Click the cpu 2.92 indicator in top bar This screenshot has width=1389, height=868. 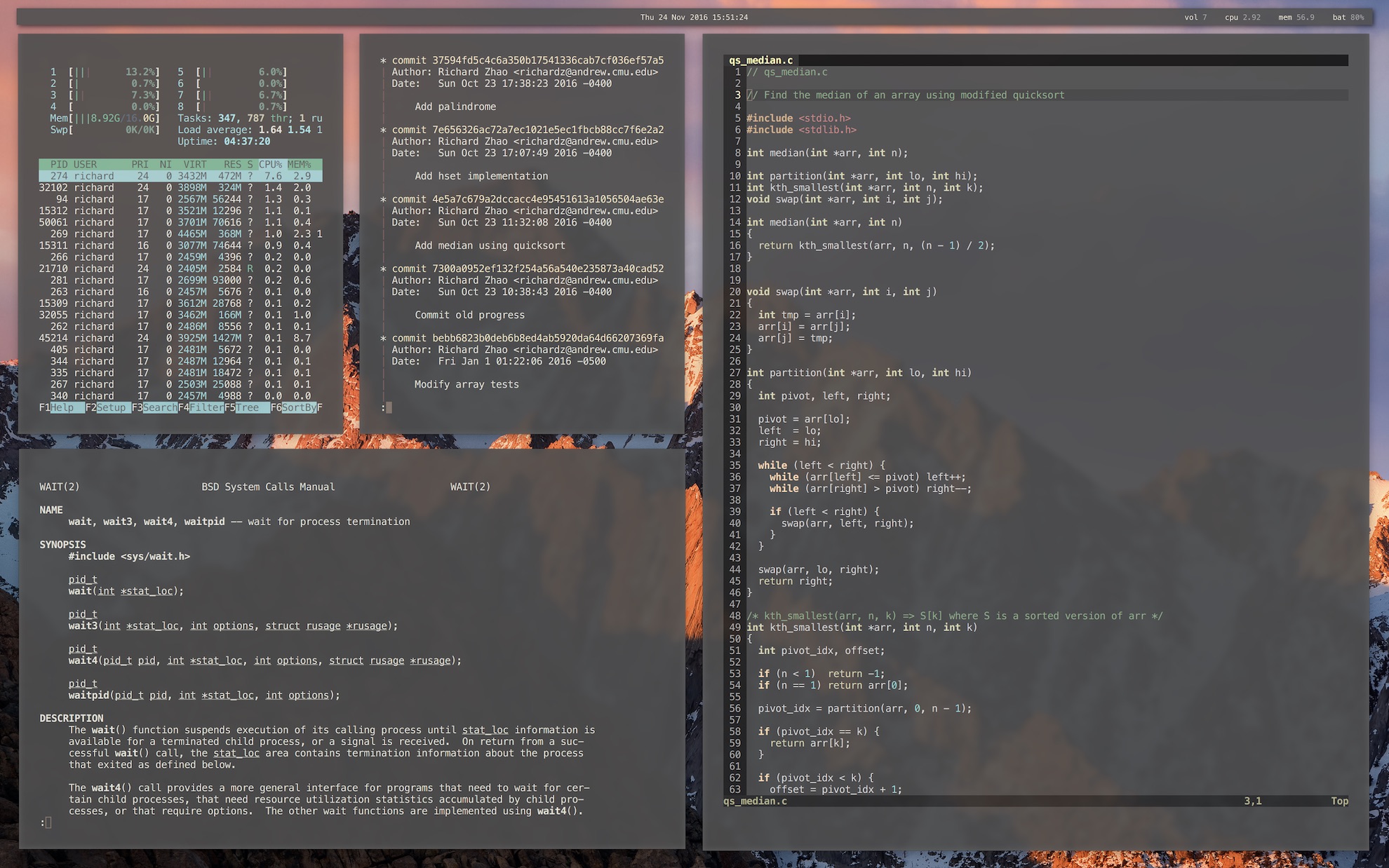1242,17
